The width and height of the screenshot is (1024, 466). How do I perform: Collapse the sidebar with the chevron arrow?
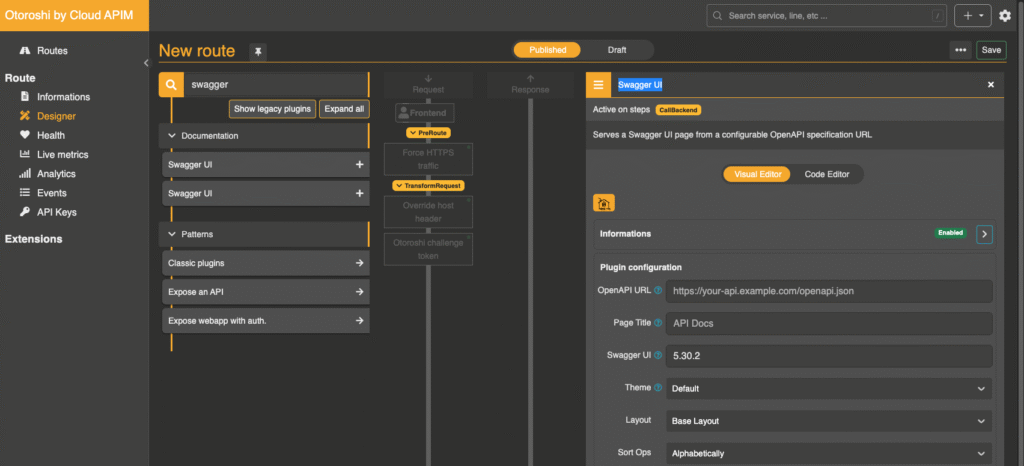tap(146, 63)
